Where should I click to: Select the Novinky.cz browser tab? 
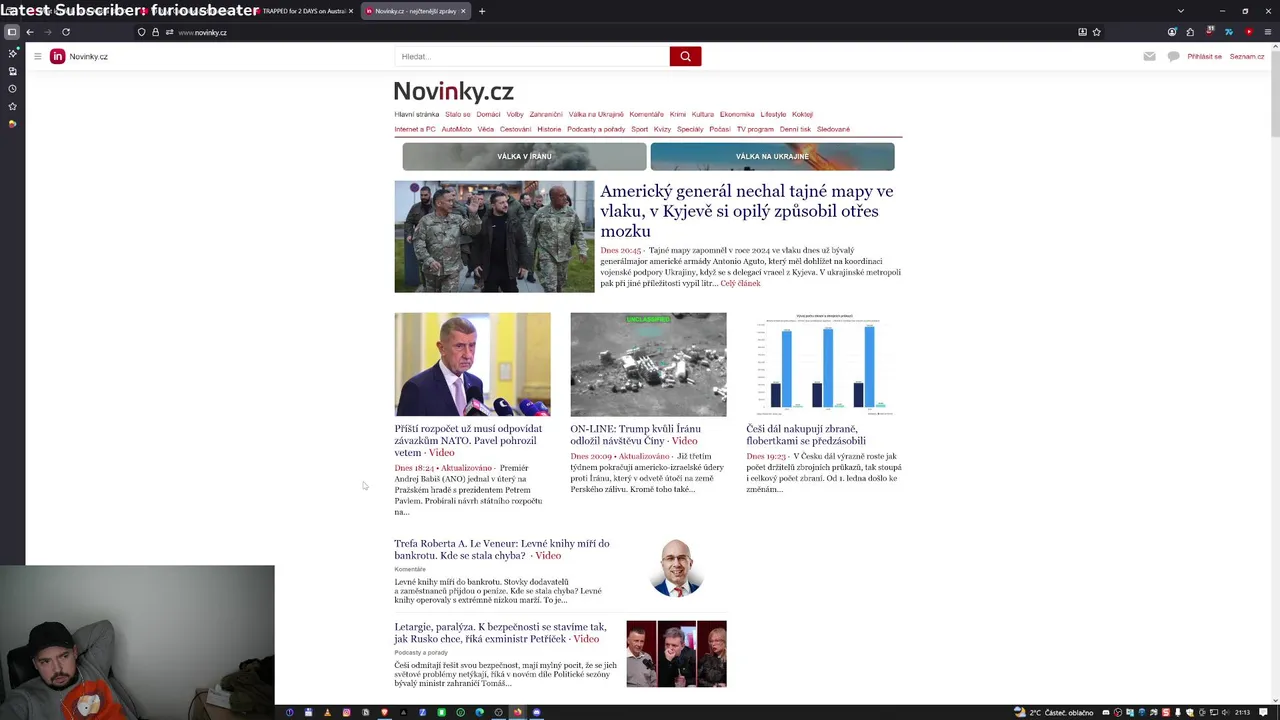pos(415,11)
